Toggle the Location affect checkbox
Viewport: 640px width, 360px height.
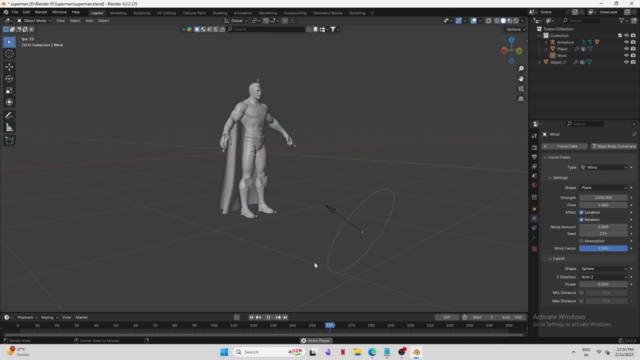click(582, 212)
